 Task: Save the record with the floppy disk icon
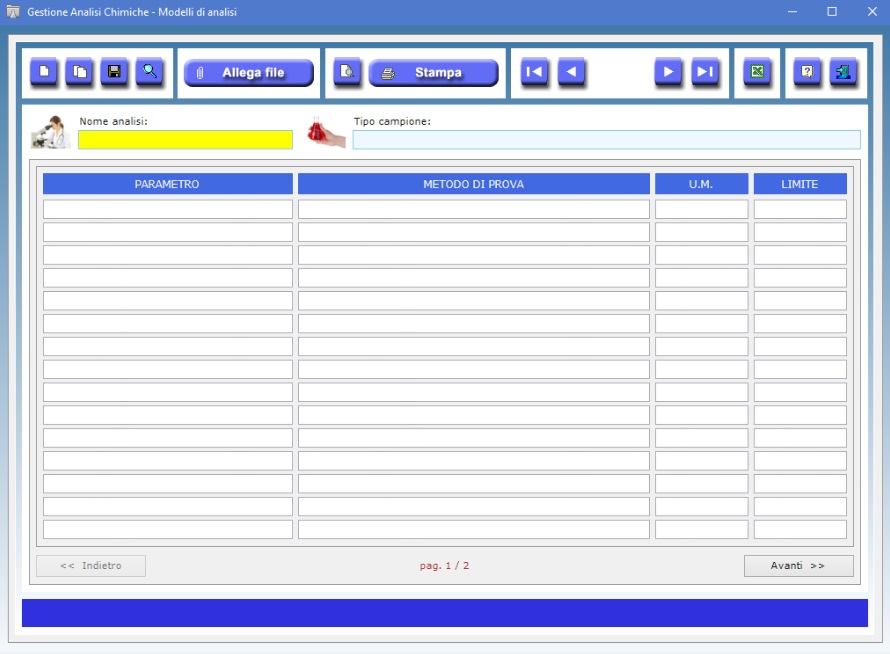[x=115, y=72]
